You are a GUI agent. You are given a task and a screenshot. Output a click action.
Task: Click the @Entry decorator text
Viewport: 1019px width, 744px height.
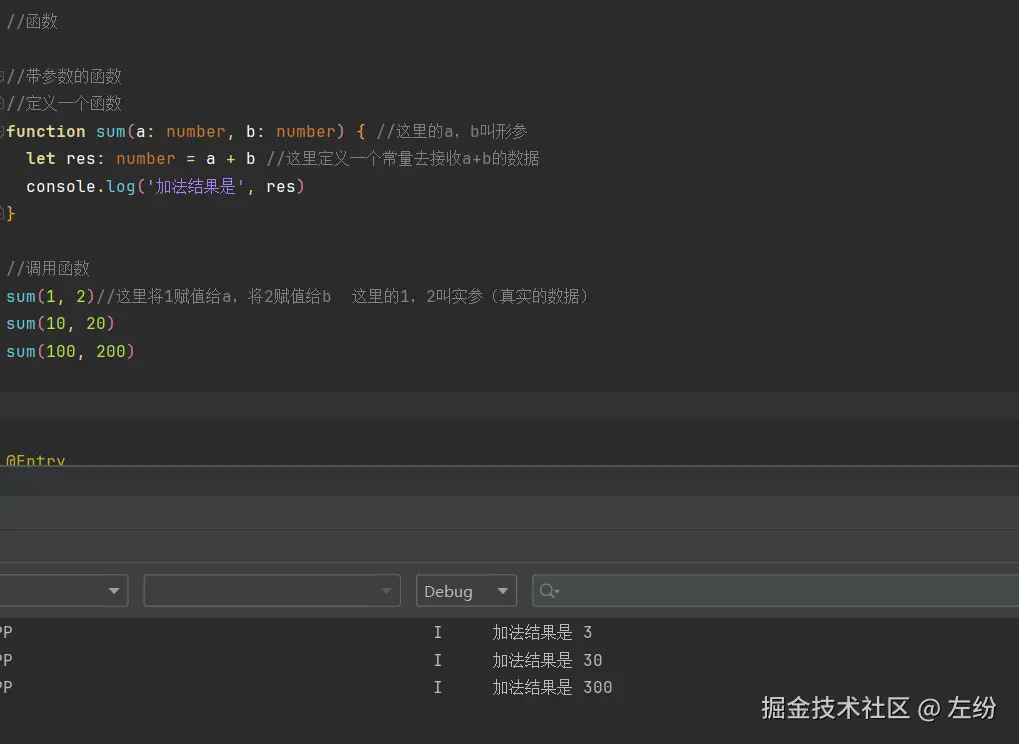pyautogui.click(x=36, y=459)
